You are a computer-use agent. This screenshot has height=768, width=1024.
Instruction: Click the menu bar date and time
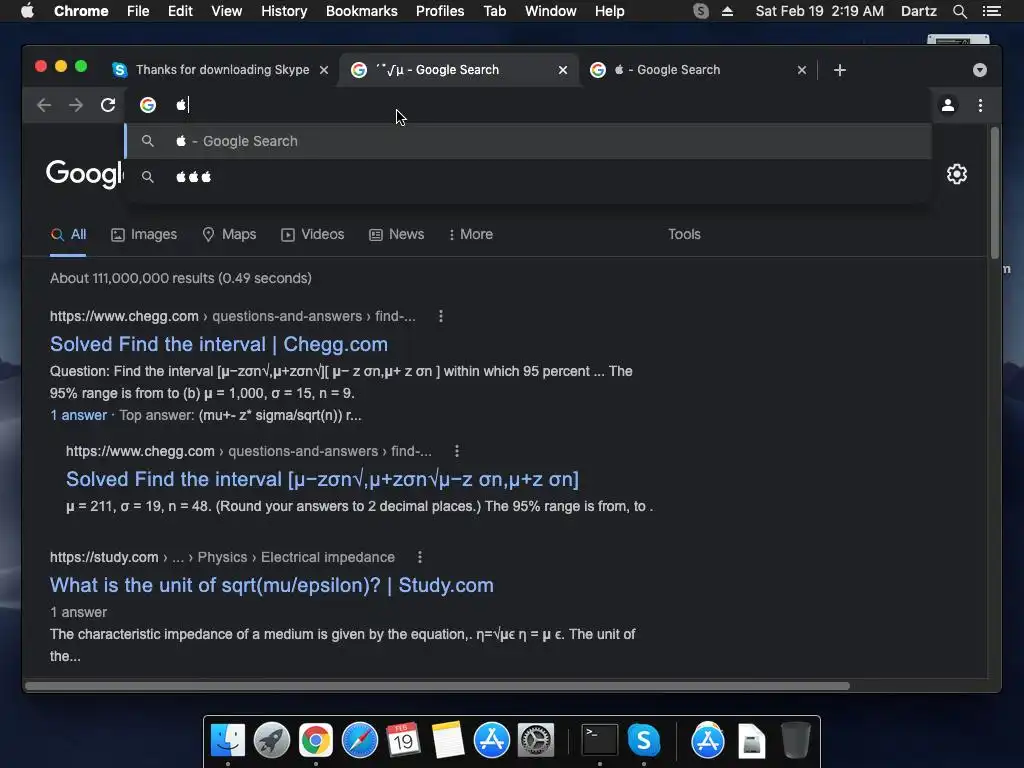820,11
